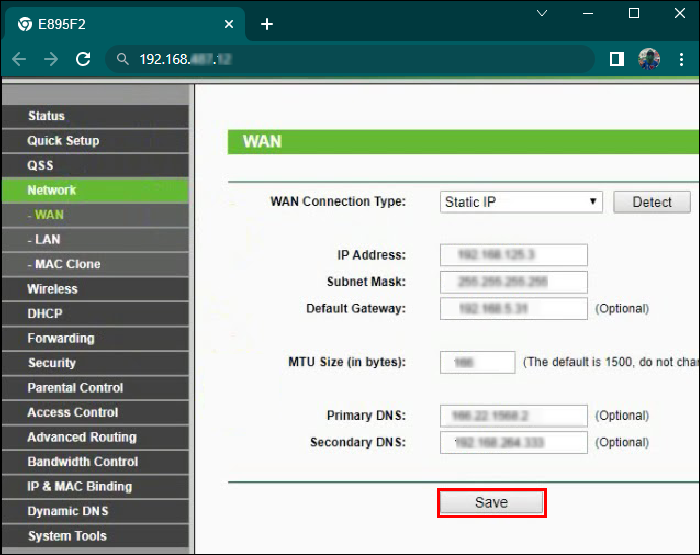This screenshot has height=555, width=700.
Task: Click the Default Gateway field
Action: tap(513, 309)
